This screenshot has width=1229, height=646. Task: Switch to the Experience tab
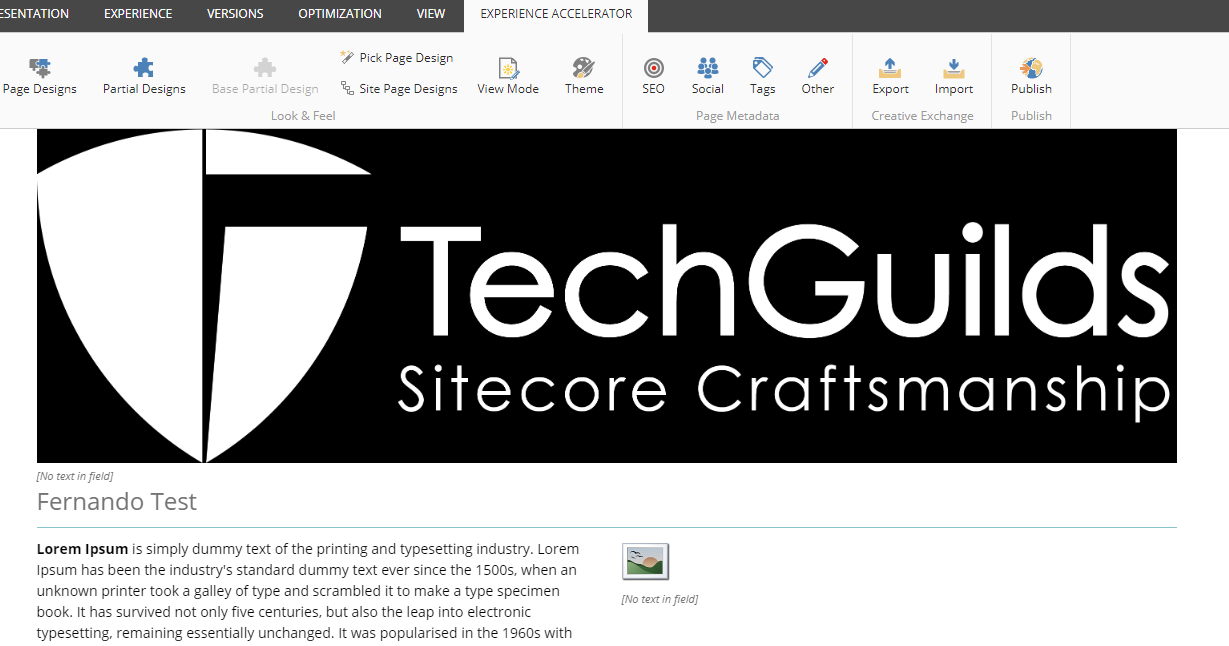click(138, 14)
